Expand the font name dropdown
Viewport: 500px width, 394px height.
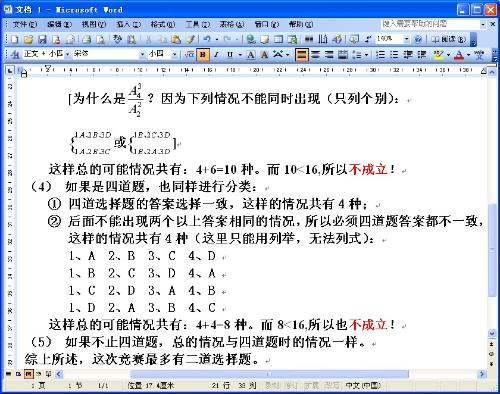coord(142,54)
